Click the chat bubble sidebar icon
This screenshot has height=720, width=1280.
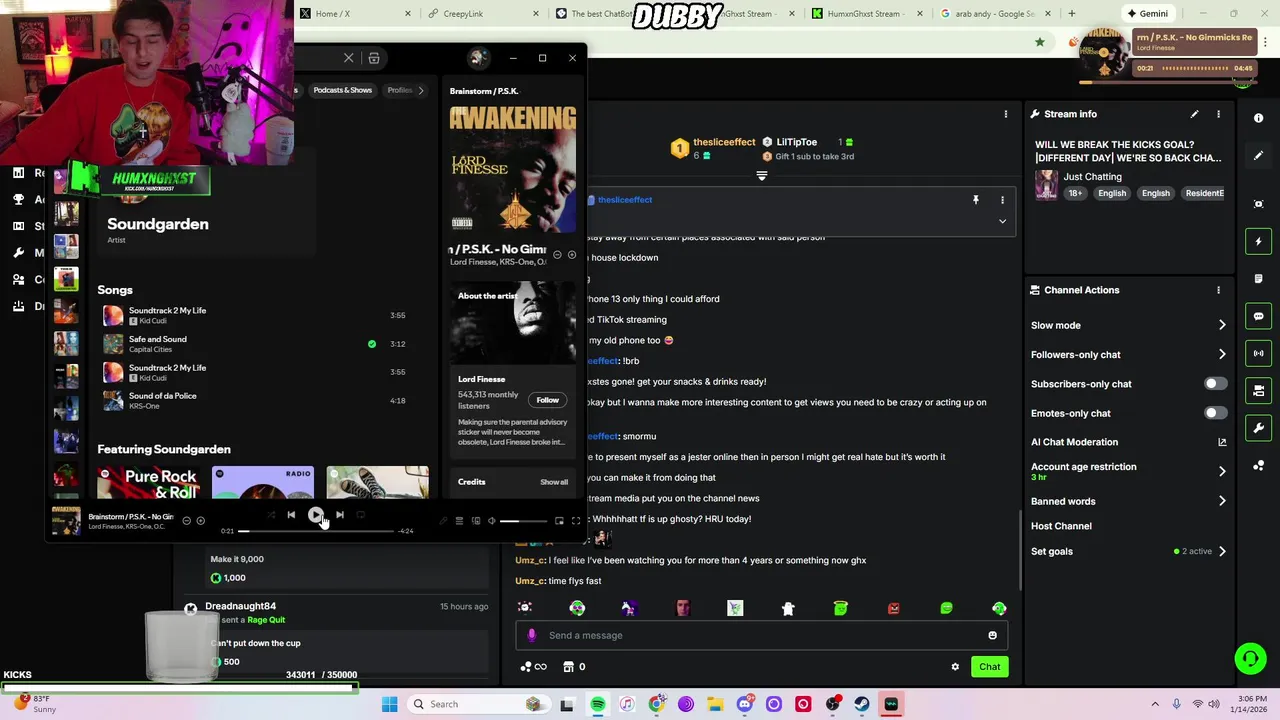point(1258,316)
